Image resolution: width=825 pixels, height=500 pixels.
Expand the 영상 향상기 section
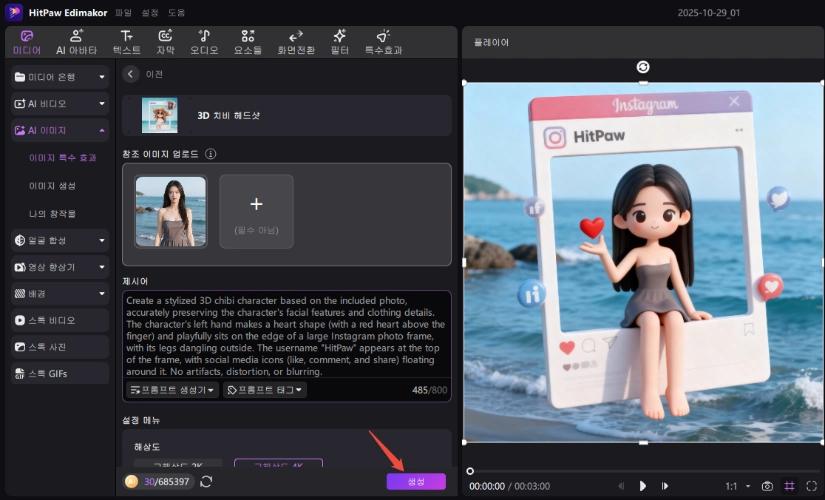coord(60,267)
